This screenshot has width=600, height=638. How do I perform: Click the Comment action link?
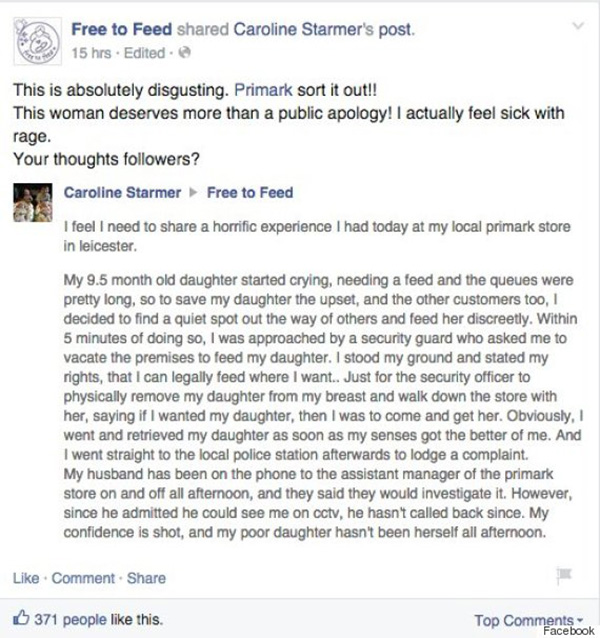[83, 578]
